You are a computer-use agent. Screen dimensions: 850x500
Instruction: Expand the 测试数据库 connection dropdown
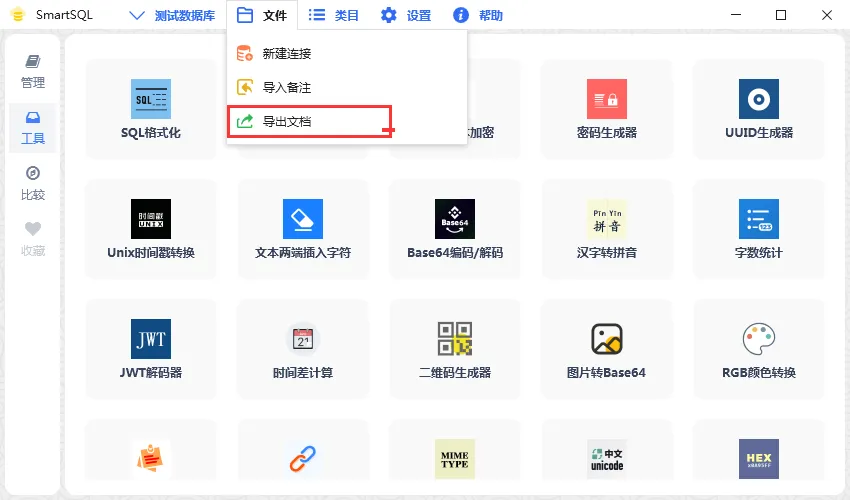point(172,15)
